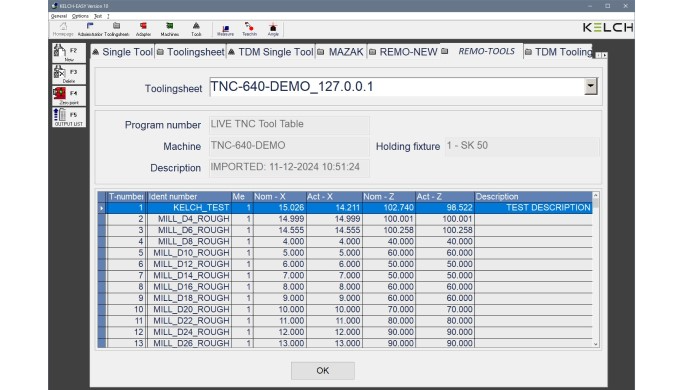The width and height of the screenshot is (680, 390).
Task: Open the Options menu
Action: tap(80, 16)
